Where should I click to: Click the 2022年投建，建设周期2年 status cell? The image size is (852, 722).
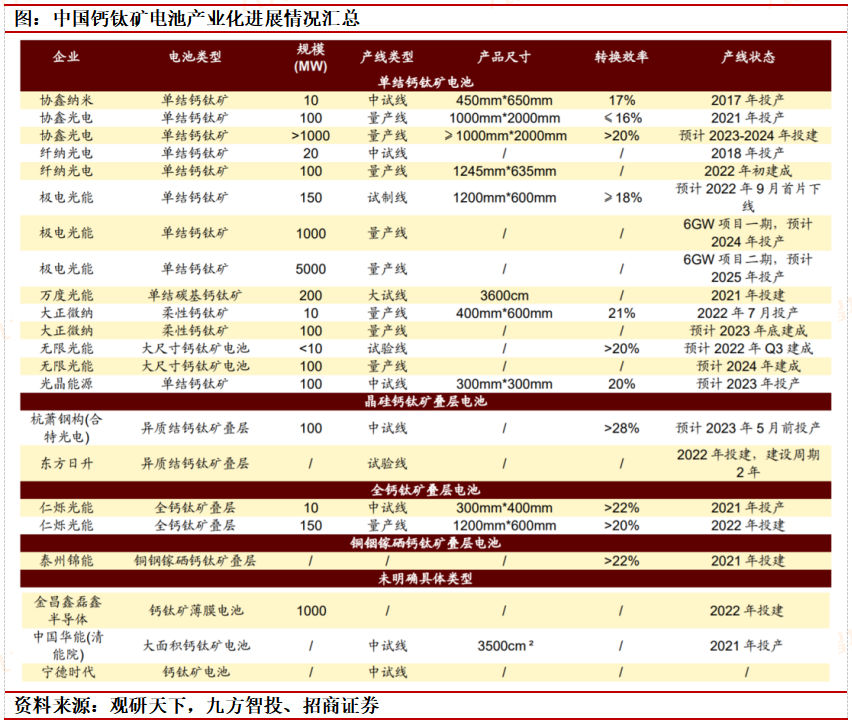click(x=748, y=463)
